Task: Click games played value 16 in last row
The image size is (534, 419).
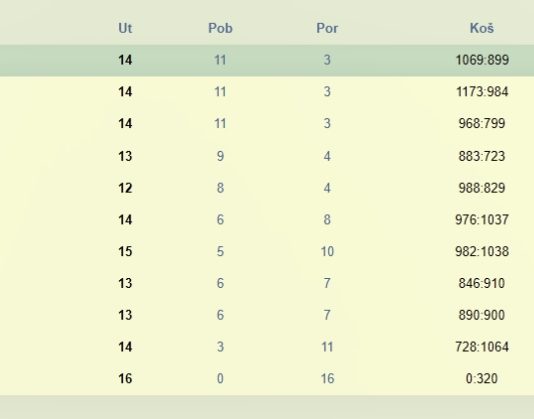Action: 125,378
